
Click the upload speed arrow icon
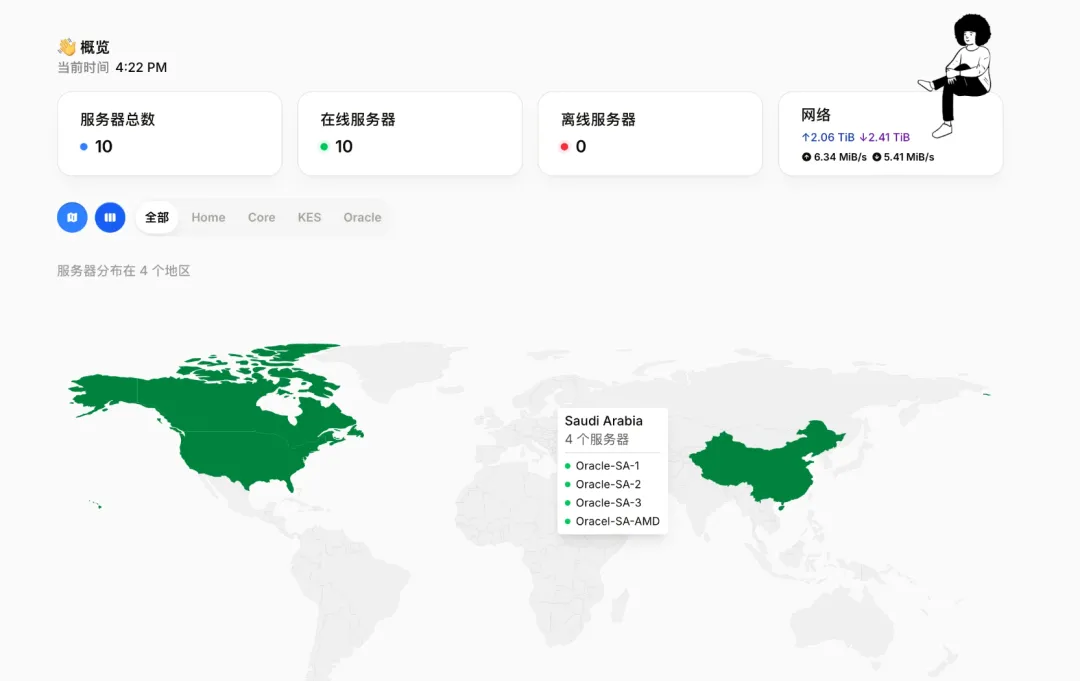(806, 157)
